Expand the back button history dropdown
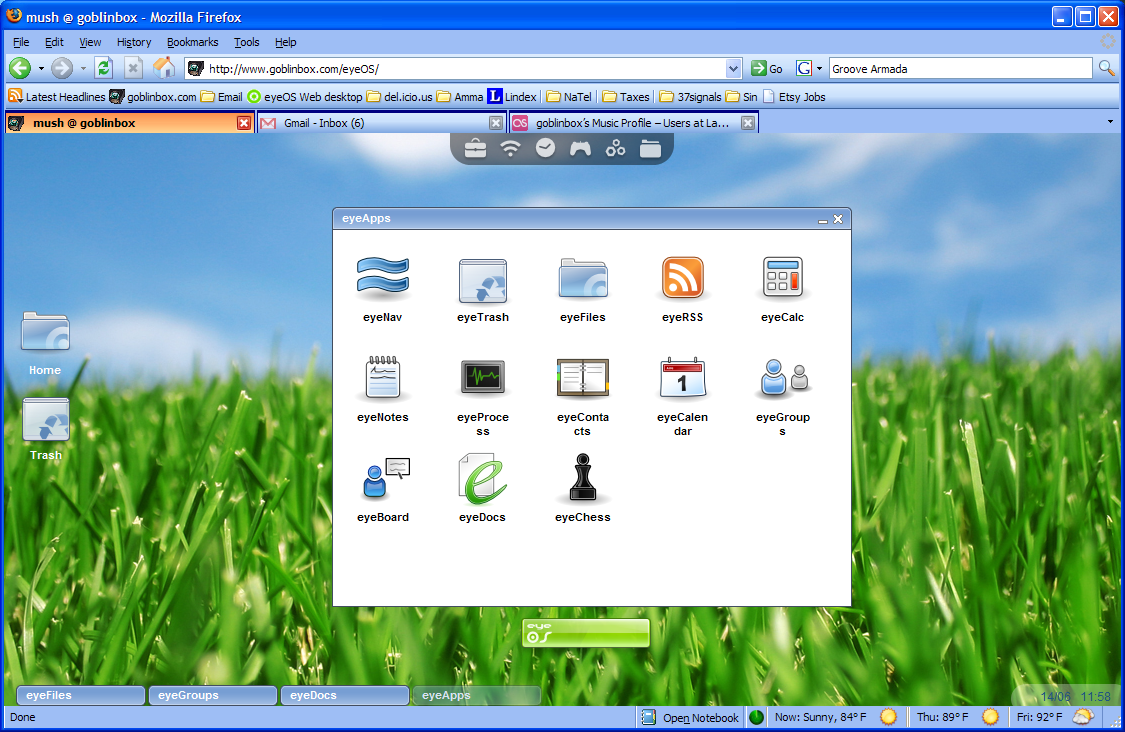1125x732 pixels. 41,69
